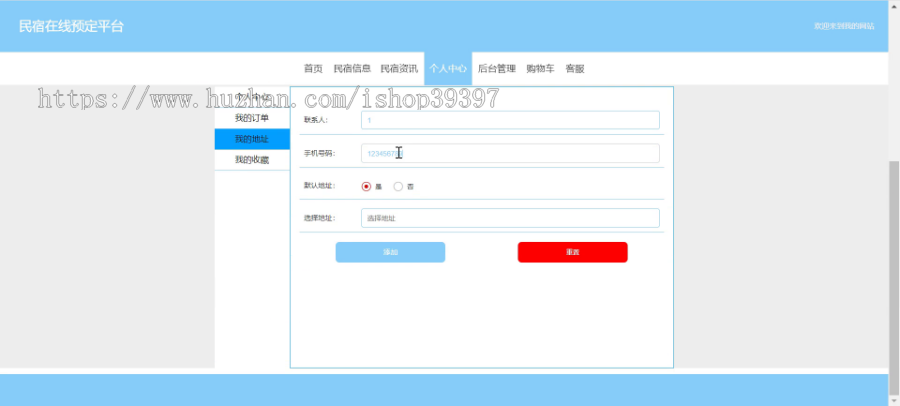This screenshot has width=900, height=406.
Task: Select the 个人中心 nav tab
Action: [448, 68]
